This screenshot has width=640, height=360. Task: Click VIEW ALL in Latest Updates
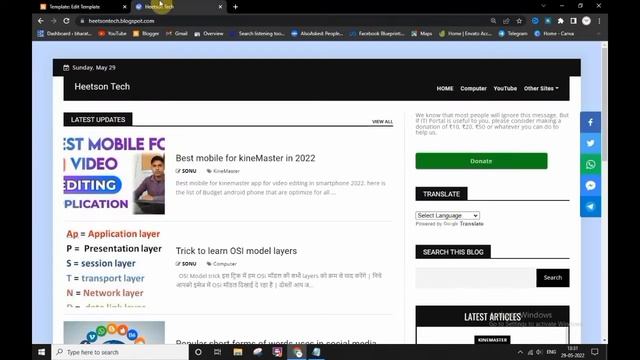tap(382, 122)
